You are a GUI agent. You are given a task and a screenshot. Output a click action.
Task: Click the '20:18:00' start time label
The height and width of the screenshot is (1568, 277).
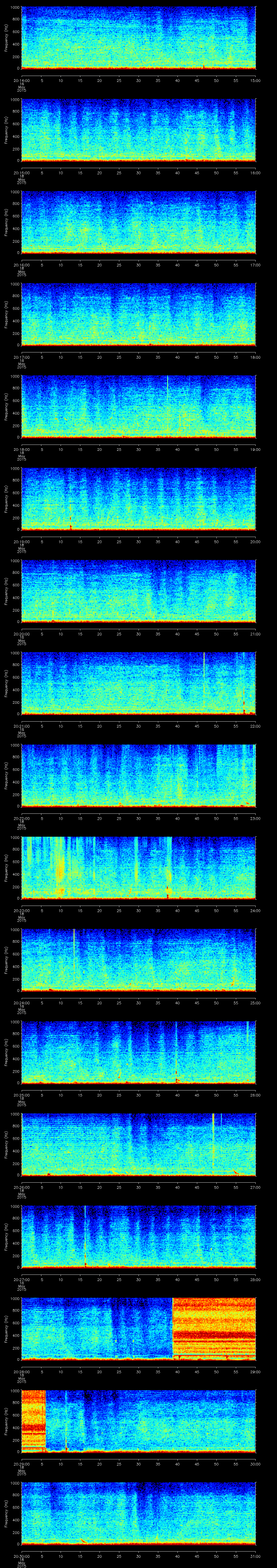(21, 449)
